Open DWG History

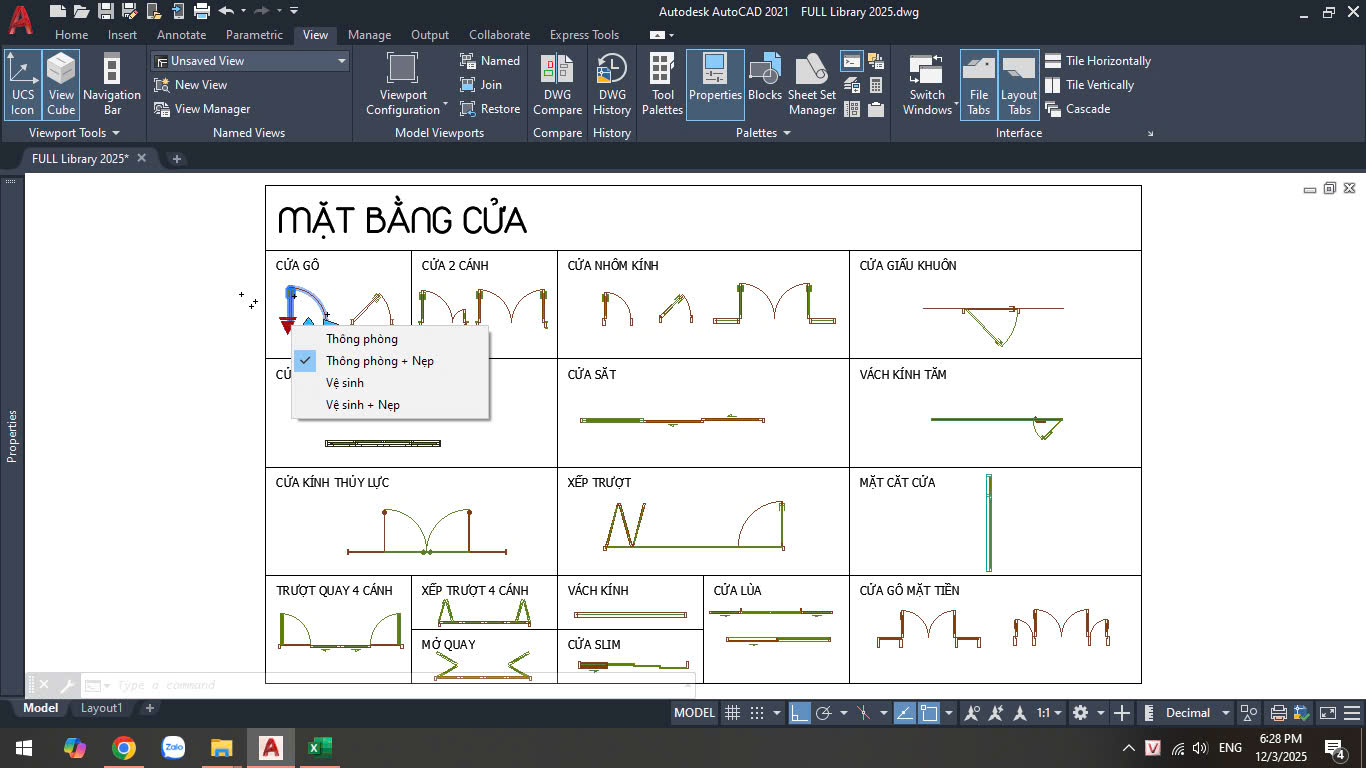[x=611, y=84]
